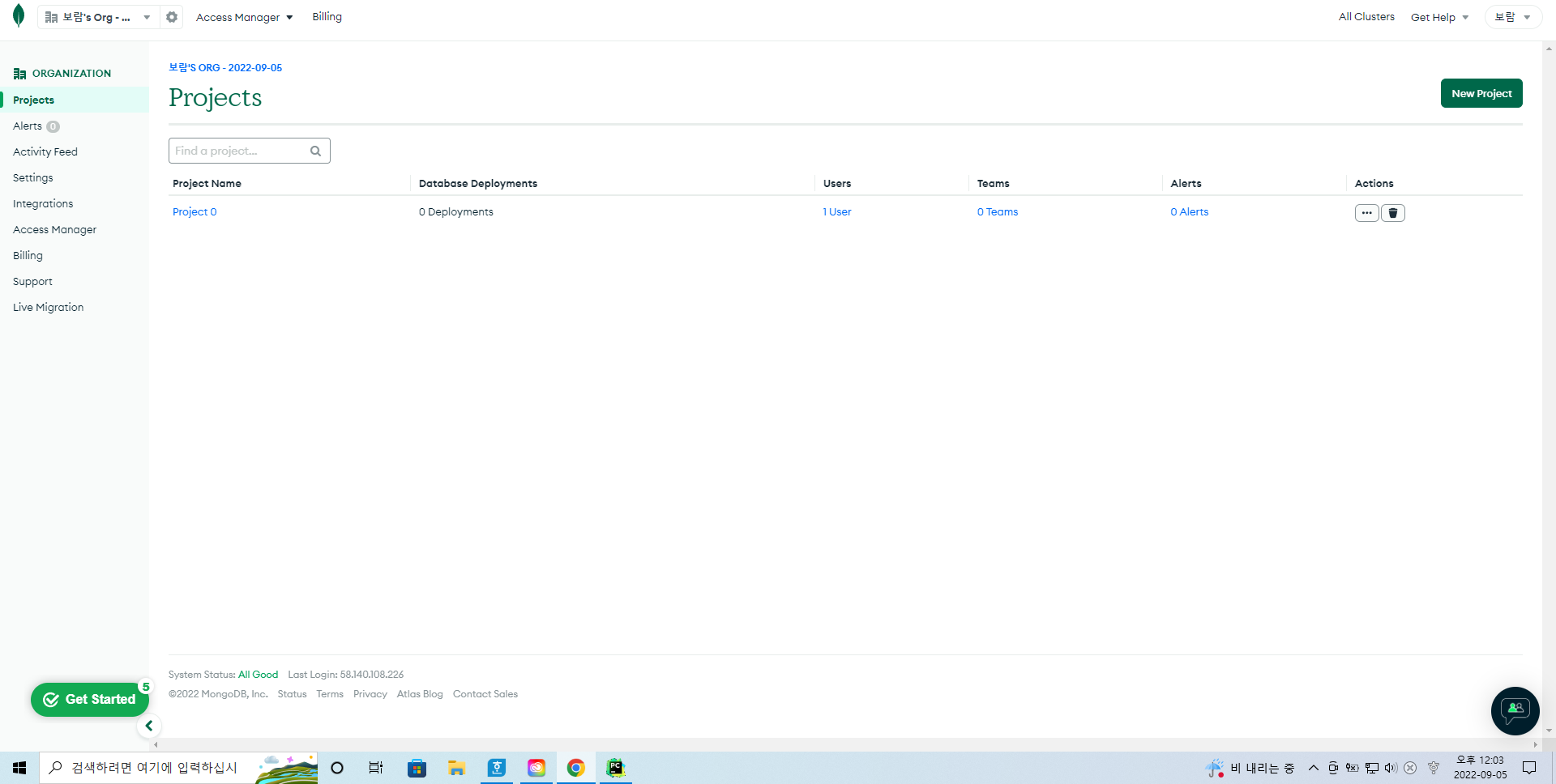
Task: Expand the Get Help dropdown
Action: click(x=1439, y=17)
